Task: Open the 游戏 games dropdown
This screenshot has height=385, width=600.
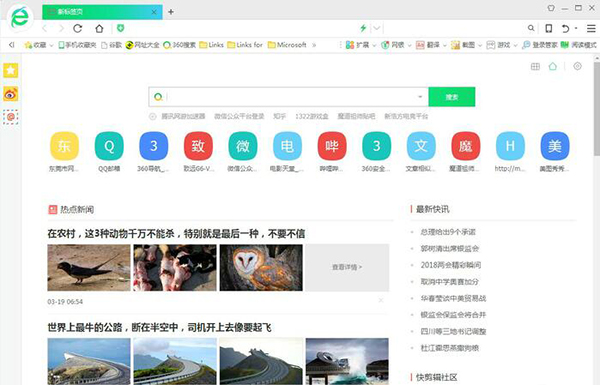Action: click(501, 45)
